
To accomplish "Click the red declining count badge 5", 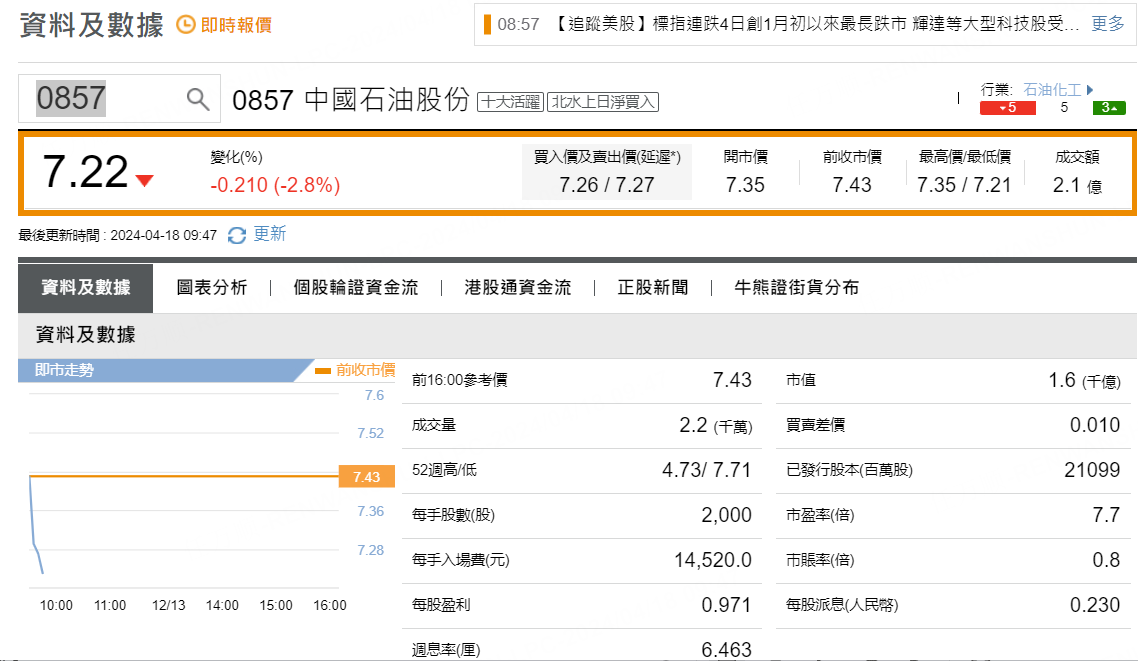I will (1007, 108).
